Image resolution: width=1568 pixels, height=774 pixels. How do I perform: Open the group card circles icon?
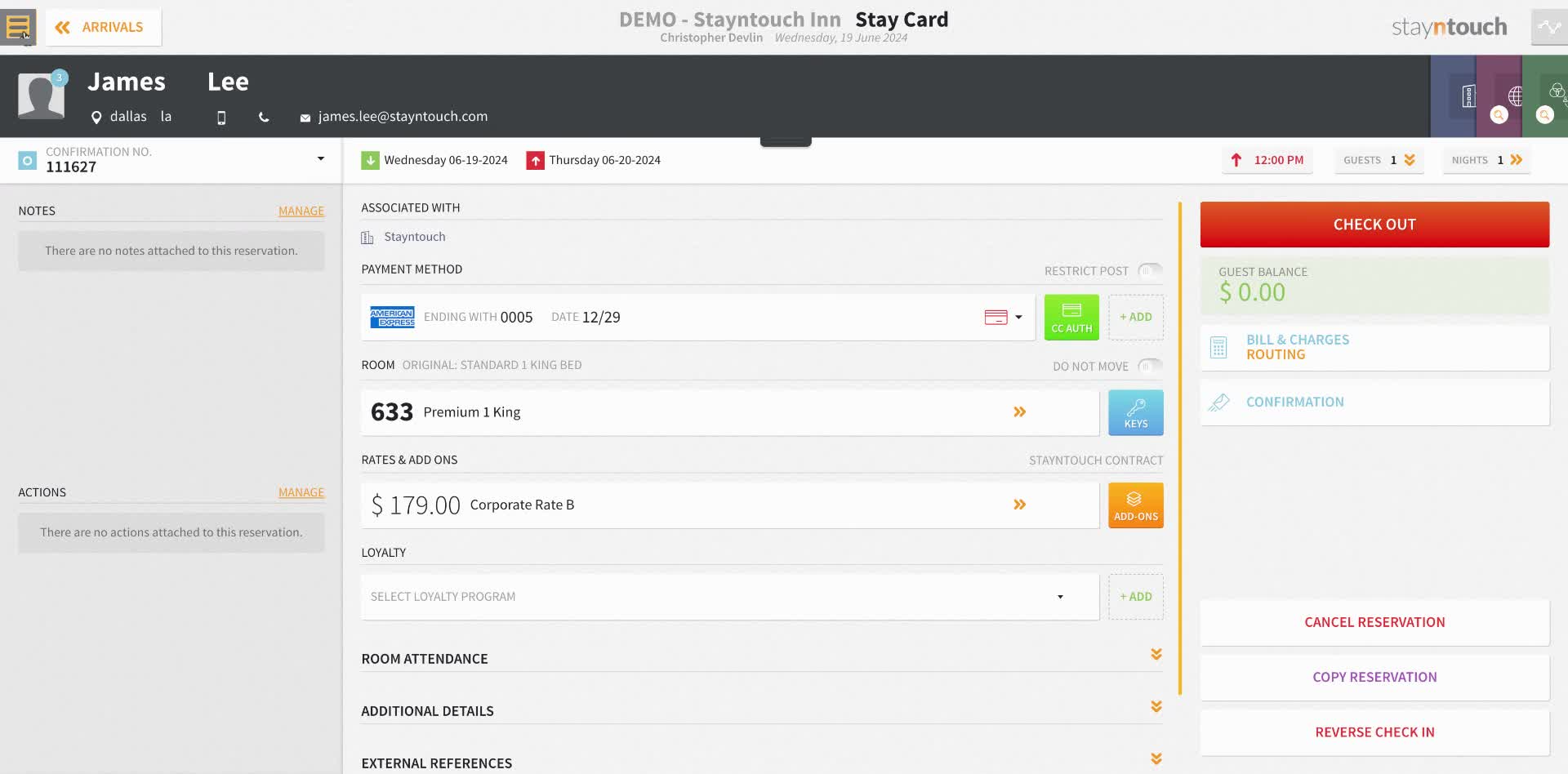click(1557, 91)
